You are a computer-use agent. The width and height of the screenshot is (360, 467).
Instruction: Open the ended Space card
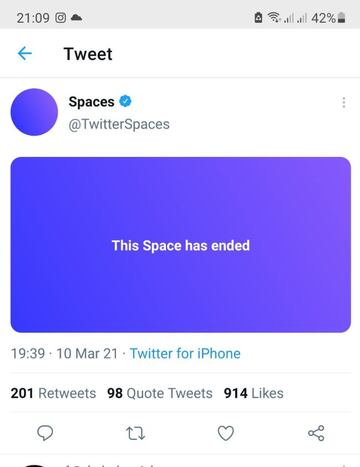(181, 245)
